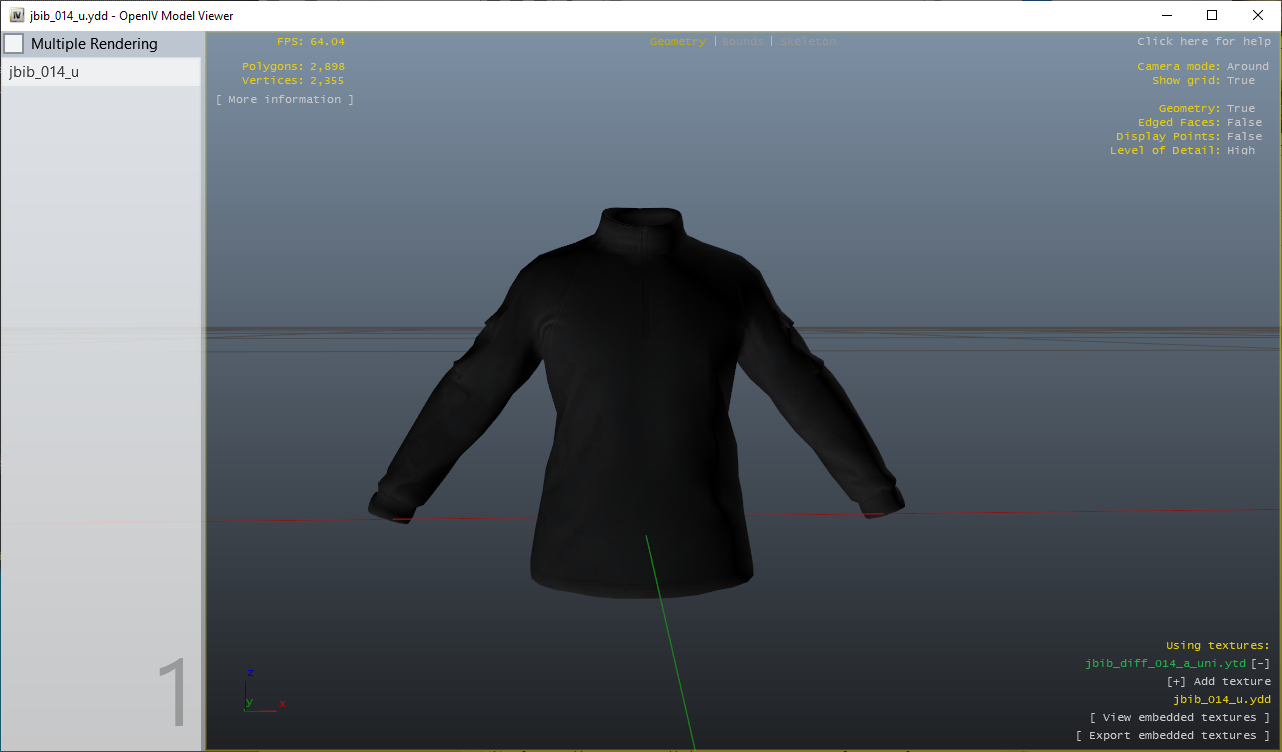Image resolution: width=1282 pixels, height=752 pixels.
Task: Switch to the Skeleton tab
Action: click(x=807, y=41)
